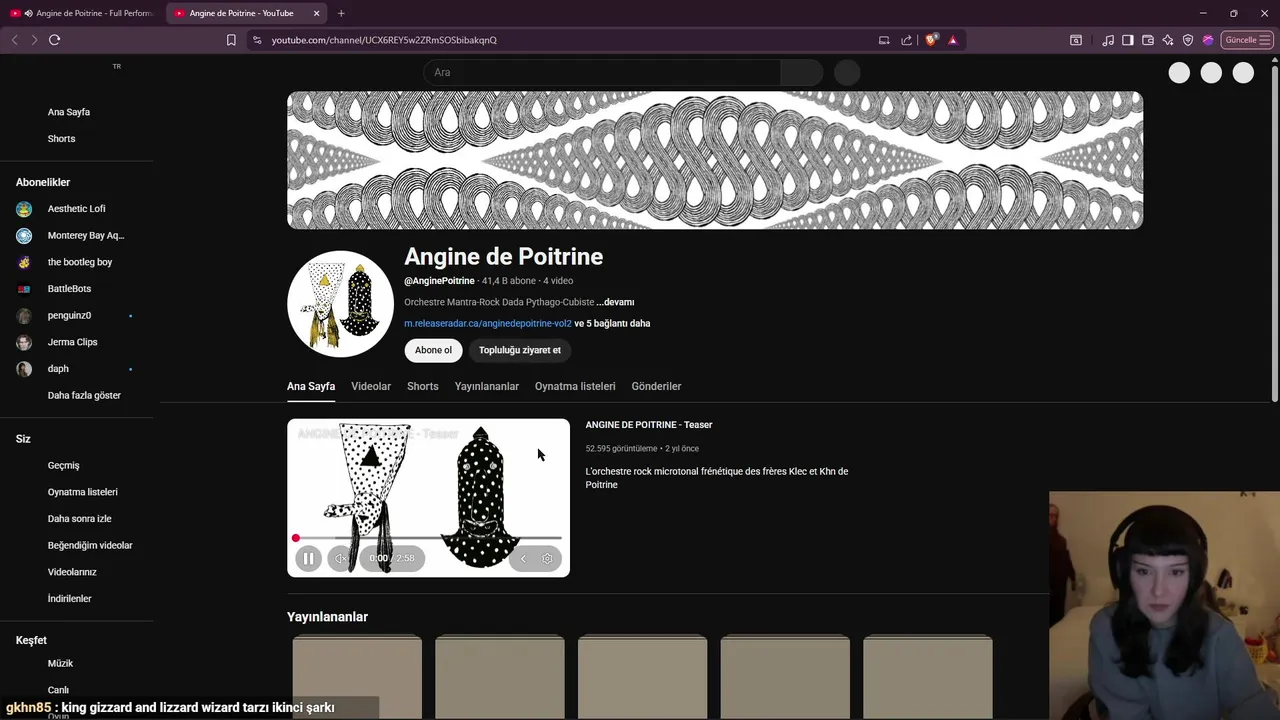The height and width of the screenshot is (720, 1280).
Task: Click the Ara search field
Action: [x=602, y=72]
